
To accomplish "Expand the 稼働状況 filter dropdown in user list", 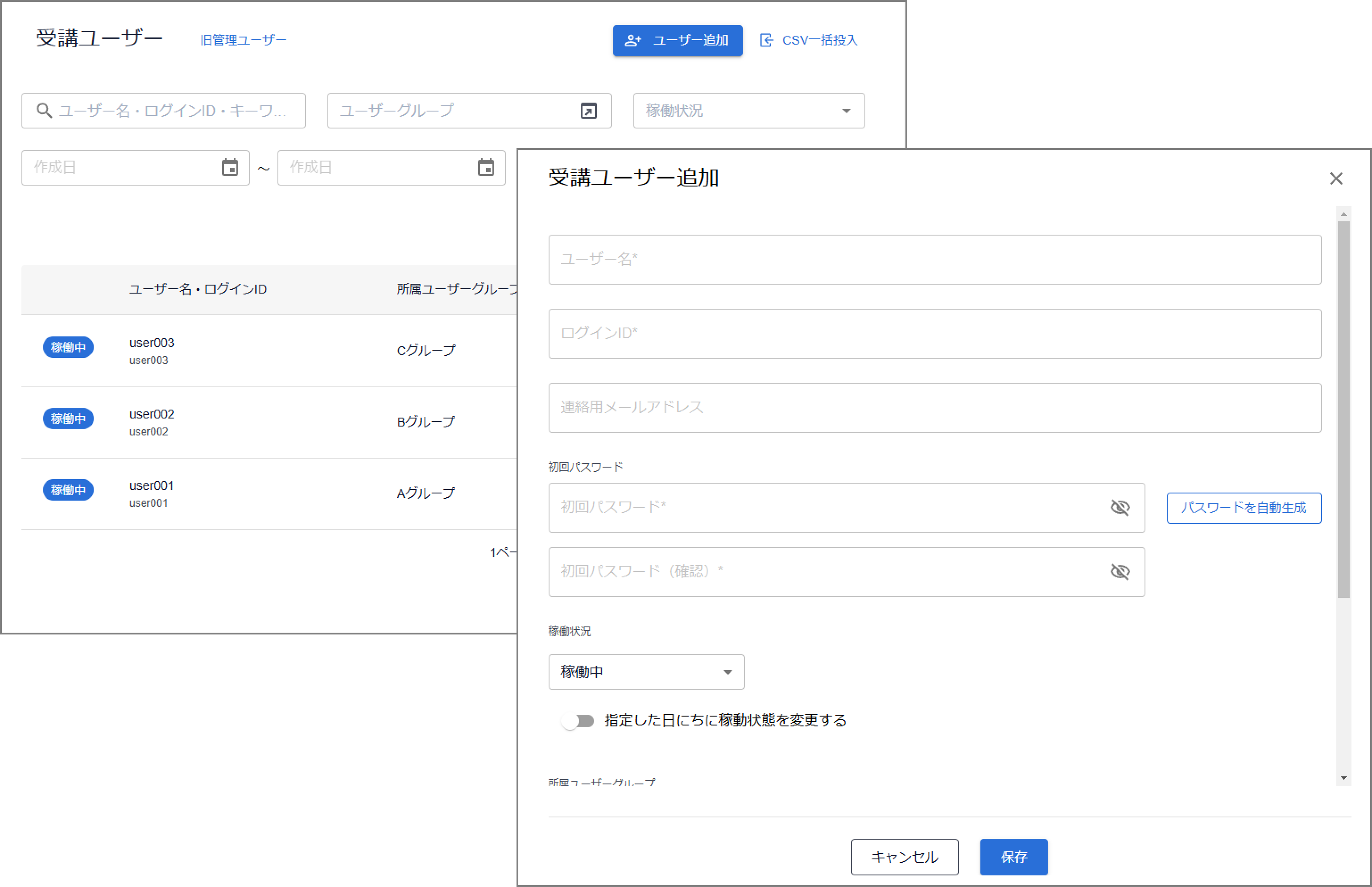I will pos(749,111).
